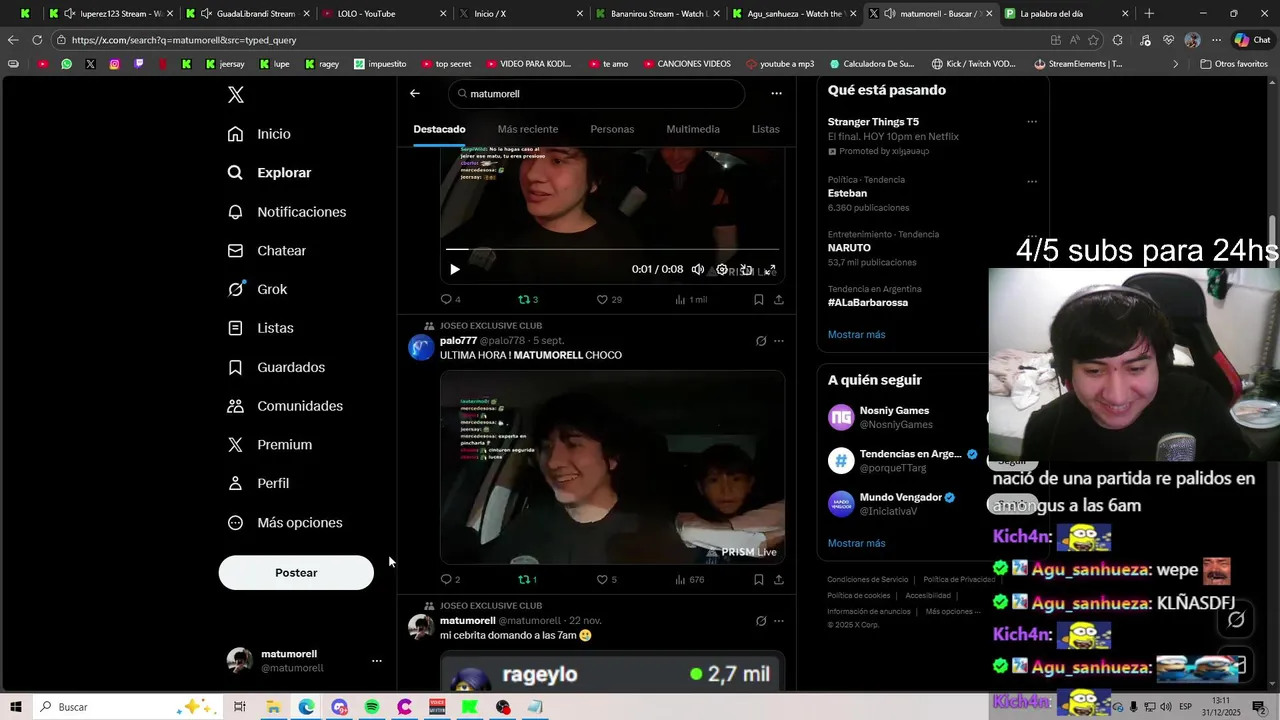This screenshot has height=720, width=1280.
Task: Open Comunidades in the sidebar
Action: pos(284,406)
